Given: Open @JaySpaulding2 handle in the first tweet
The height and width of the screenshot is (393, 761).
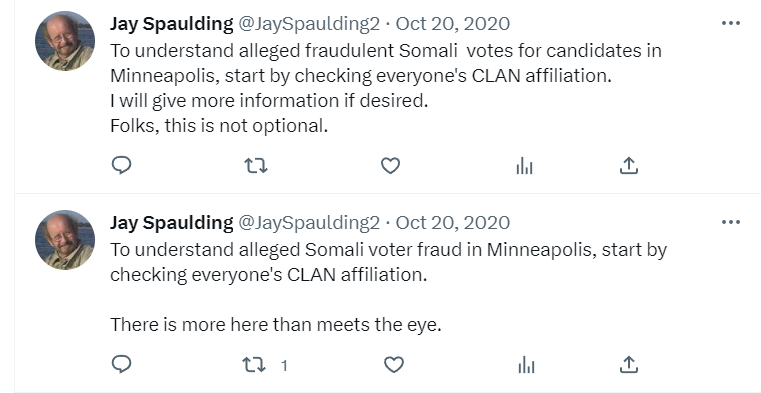Looking at the screenshot, I should click(309, 24).
